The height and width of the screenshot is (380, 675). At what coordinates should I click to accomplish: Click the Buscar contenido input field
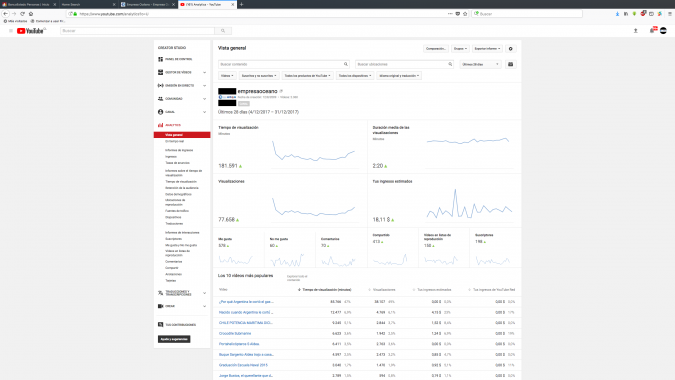(x=283, y=64)
